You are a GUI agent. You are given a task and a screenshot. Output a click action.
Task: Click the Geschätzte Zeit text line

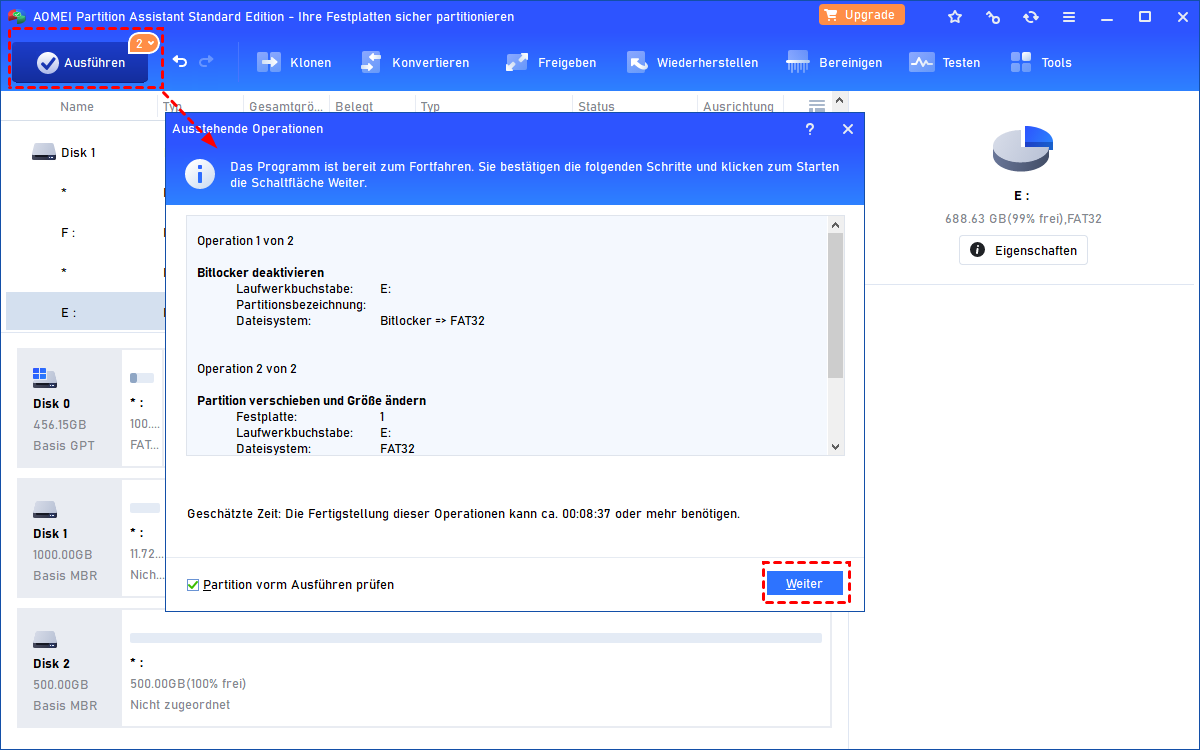point(464,514)
